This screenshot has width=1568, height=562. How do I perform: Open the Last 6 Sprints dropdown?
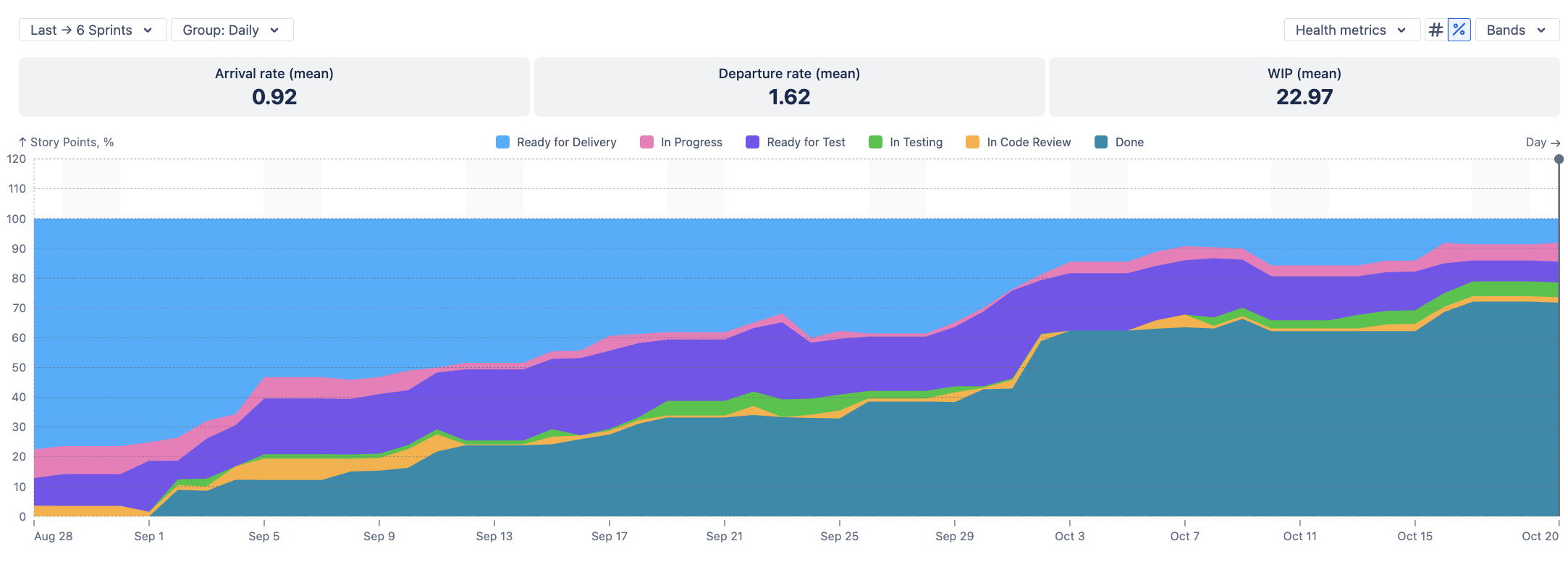tap(93, 30)
